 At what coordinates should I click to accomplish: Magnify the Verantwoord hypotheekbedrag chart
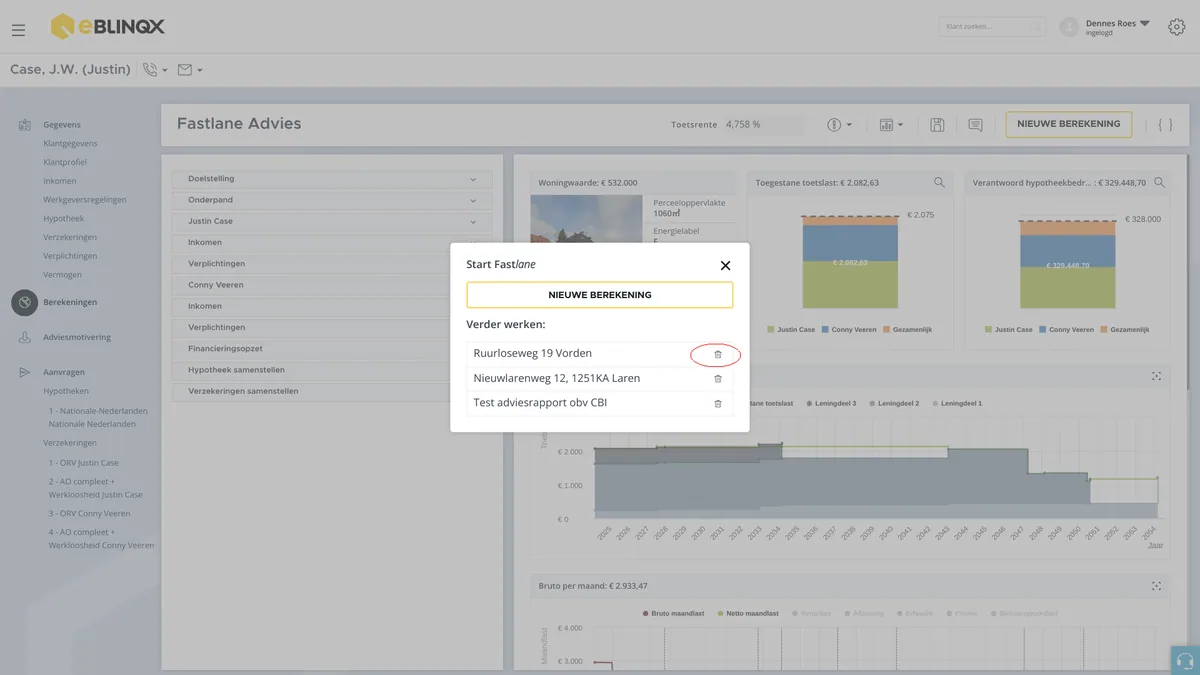click(x=1159, y=182)
